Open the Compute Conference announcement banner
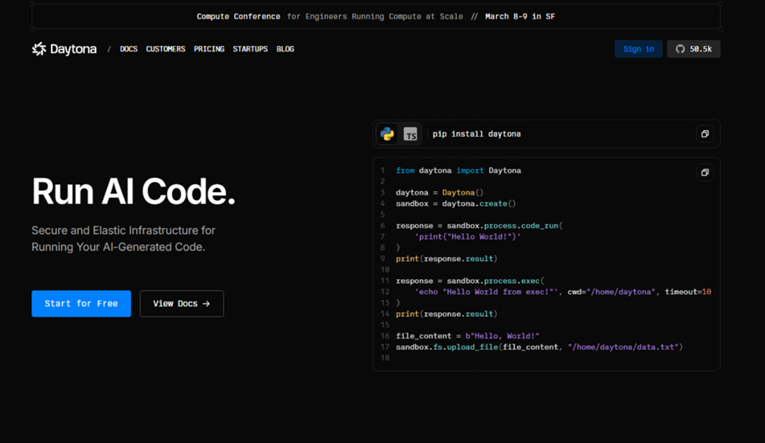765x443 pixels. (x=375, y=16)
